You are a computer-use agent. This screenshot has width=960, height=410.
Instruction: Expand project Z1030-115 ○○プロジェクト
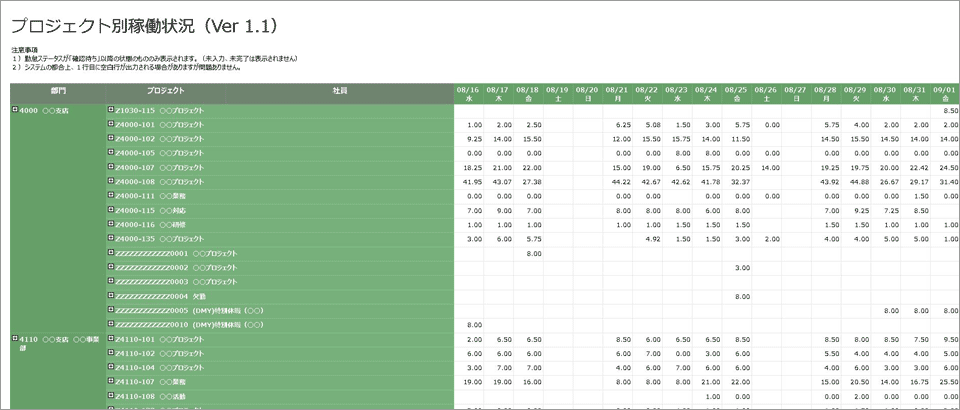pyautogui.click(x=111, y=110)
